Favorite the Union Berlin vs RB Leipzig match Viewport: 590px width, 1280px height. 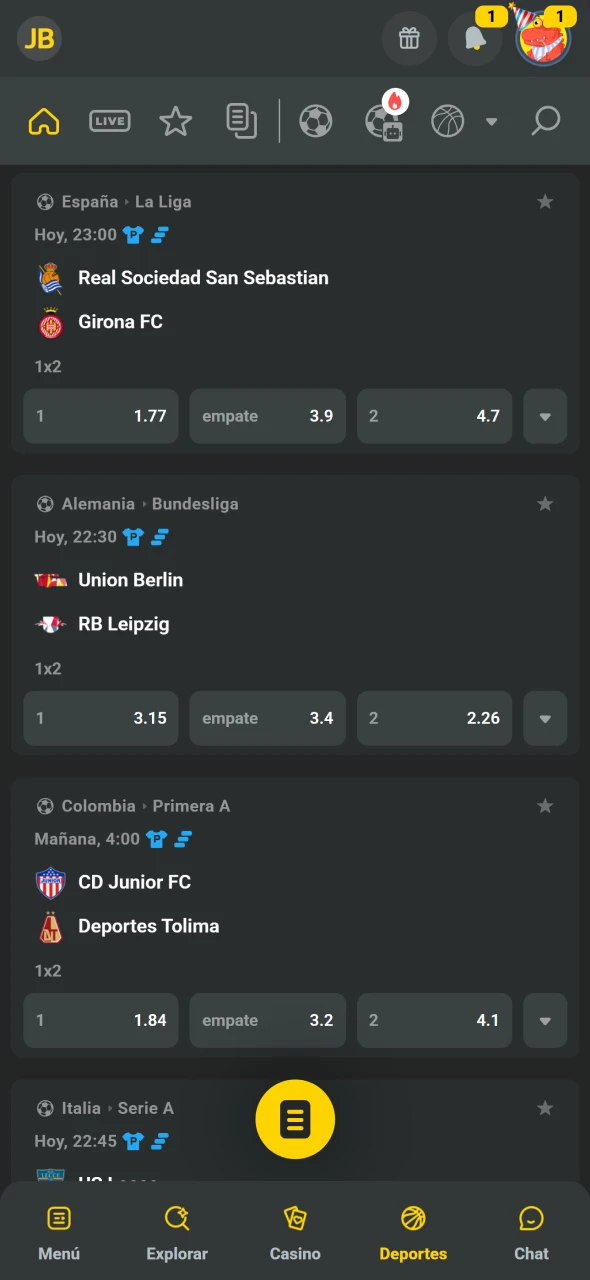pyautogui.click(x=545, y=503)
